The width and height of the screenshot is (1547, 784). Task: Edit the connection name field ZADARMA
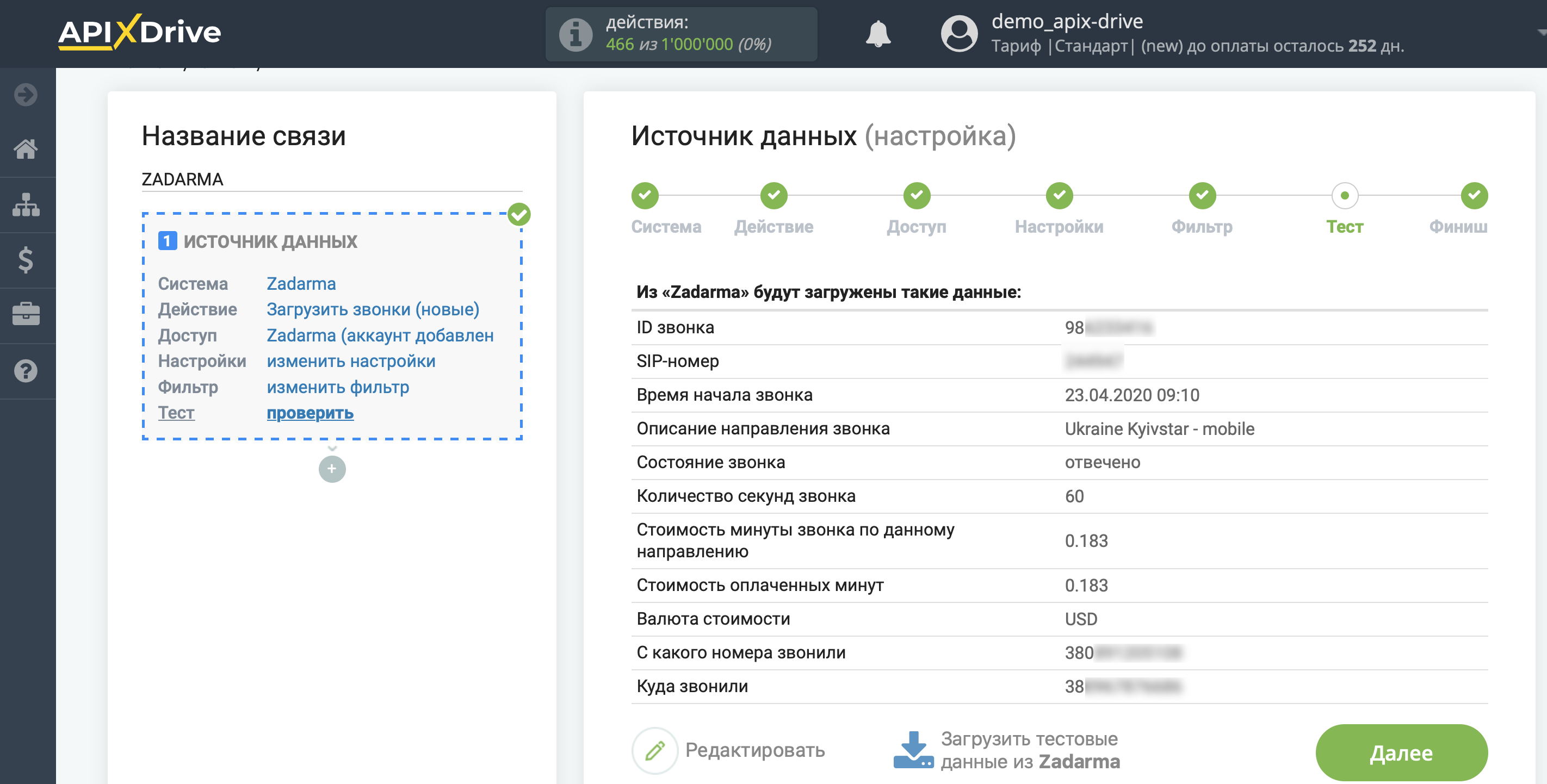(331, 179)
